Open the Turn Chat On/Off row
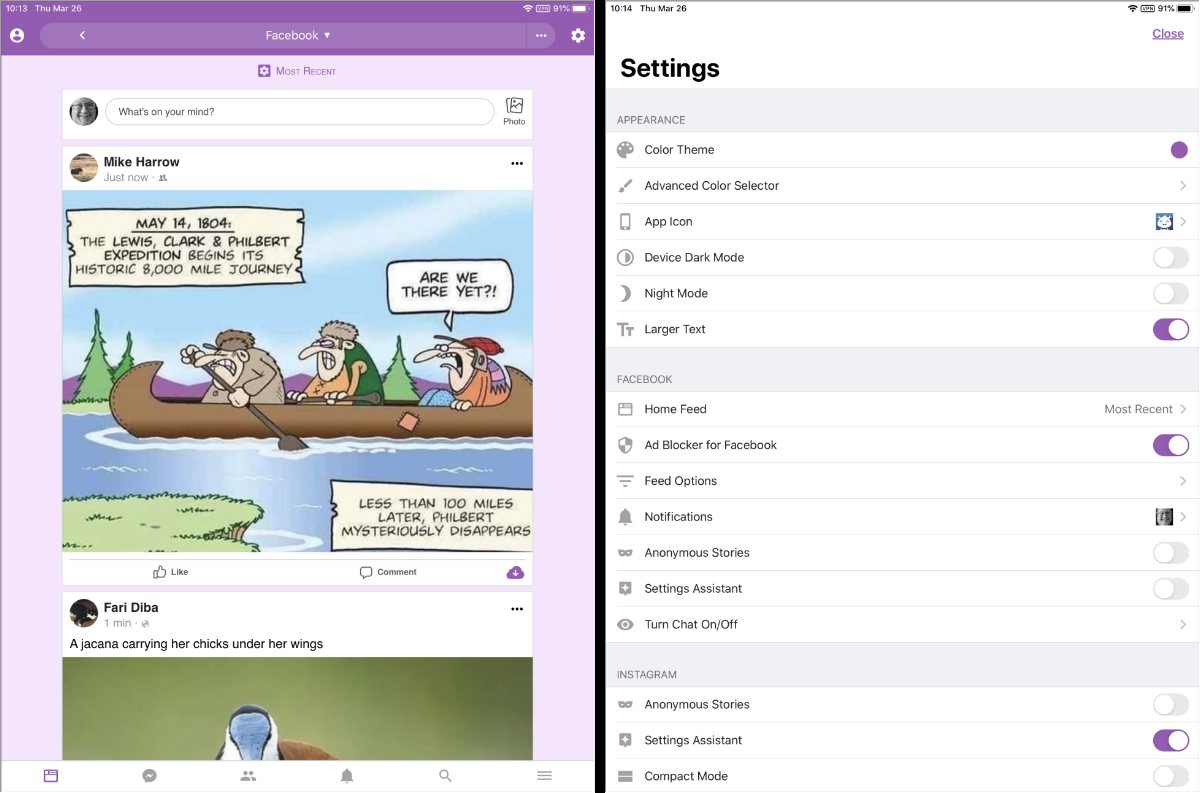The height and width of the screenshot is (793, 1200). coord(902,625)
